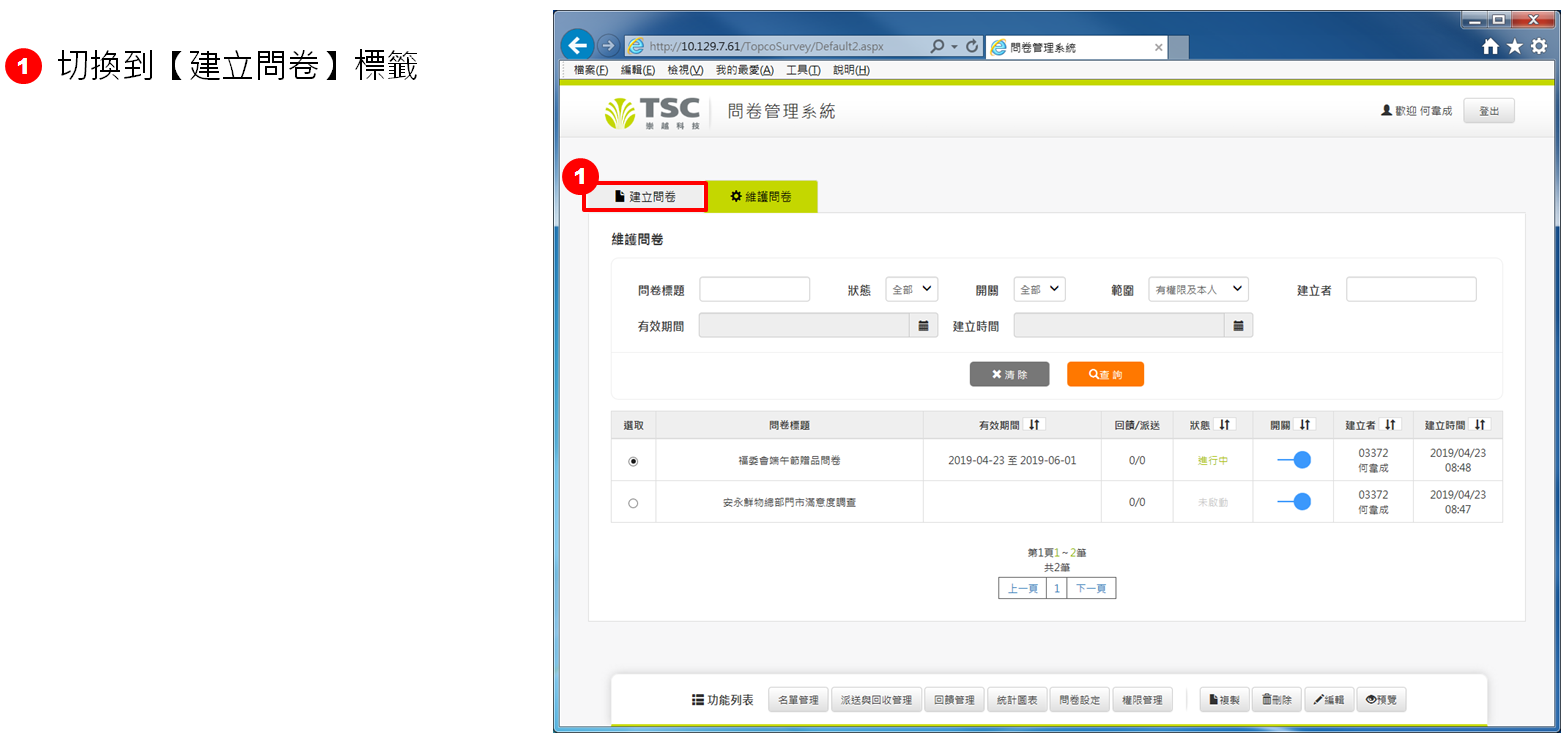The width and height of the screenshot is (1564, 739).
Task: Switch to the 建立問卷 tab
Action: point(645,197)
